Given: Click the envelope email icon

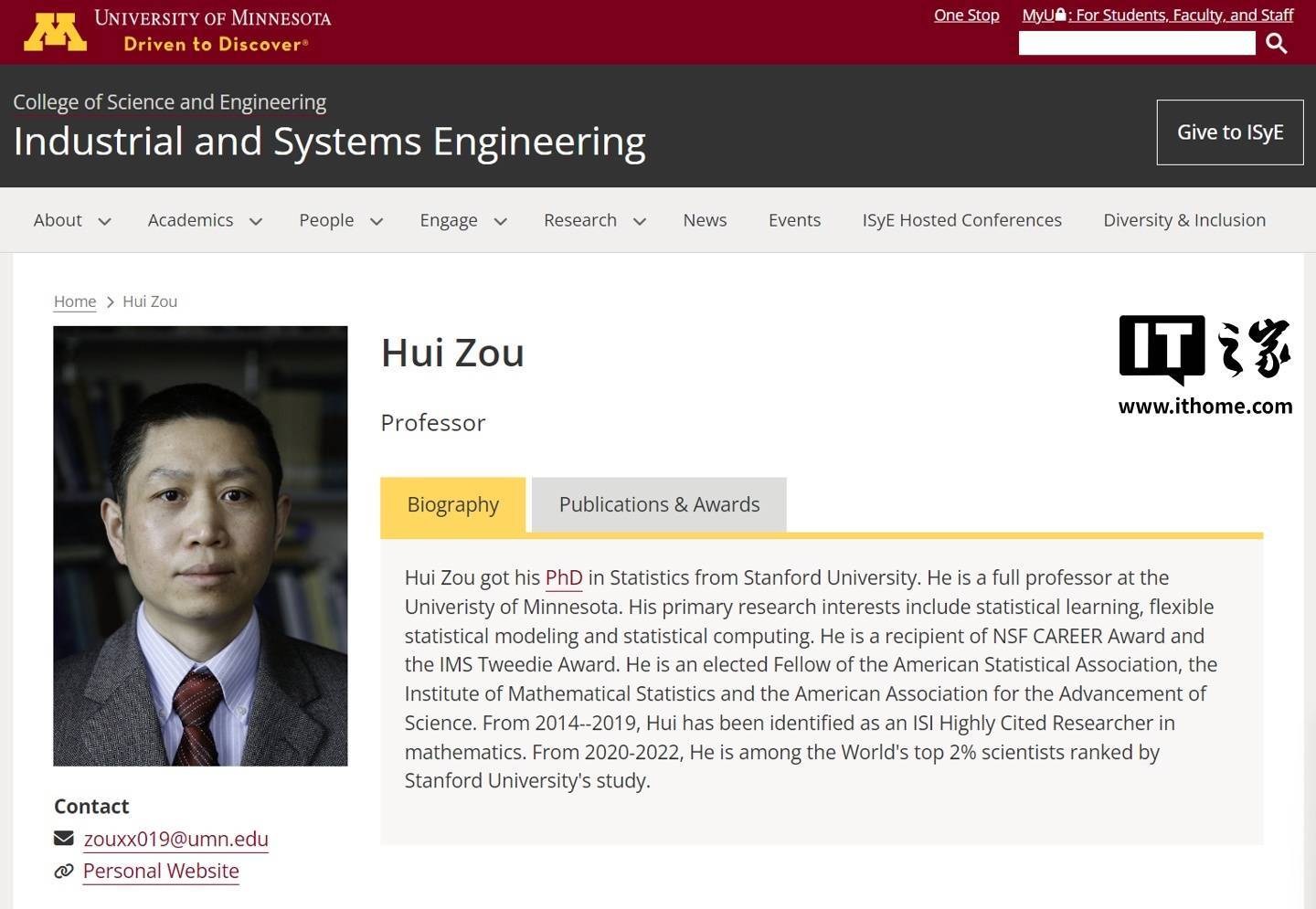Looking at the screenshot, I should [64, 838].
